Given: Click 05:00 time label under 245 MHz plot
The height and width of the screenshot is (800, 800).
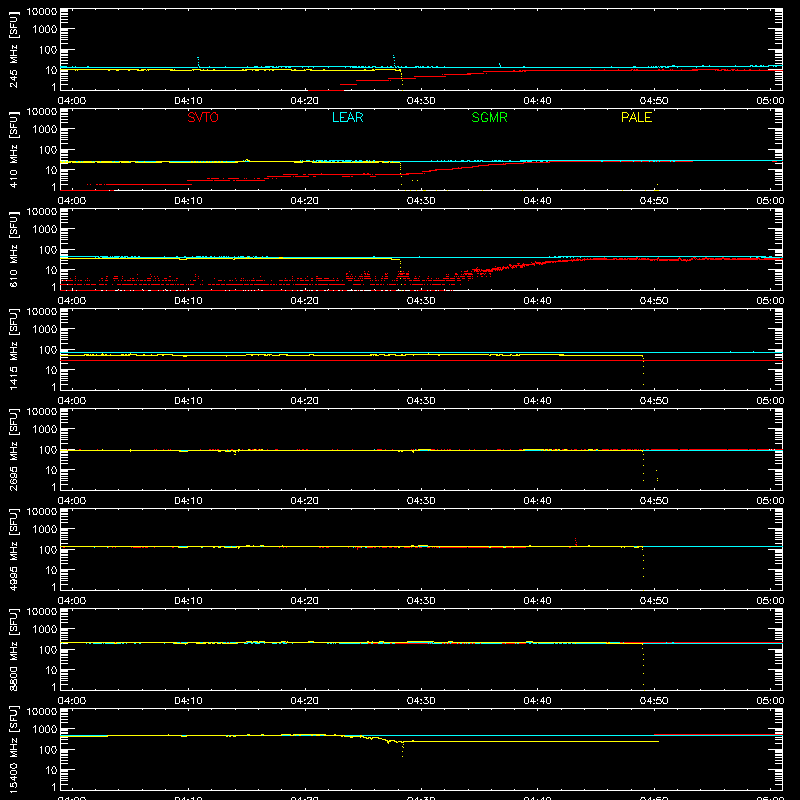Looking at the screenshot, I should [x=770, y=101].
